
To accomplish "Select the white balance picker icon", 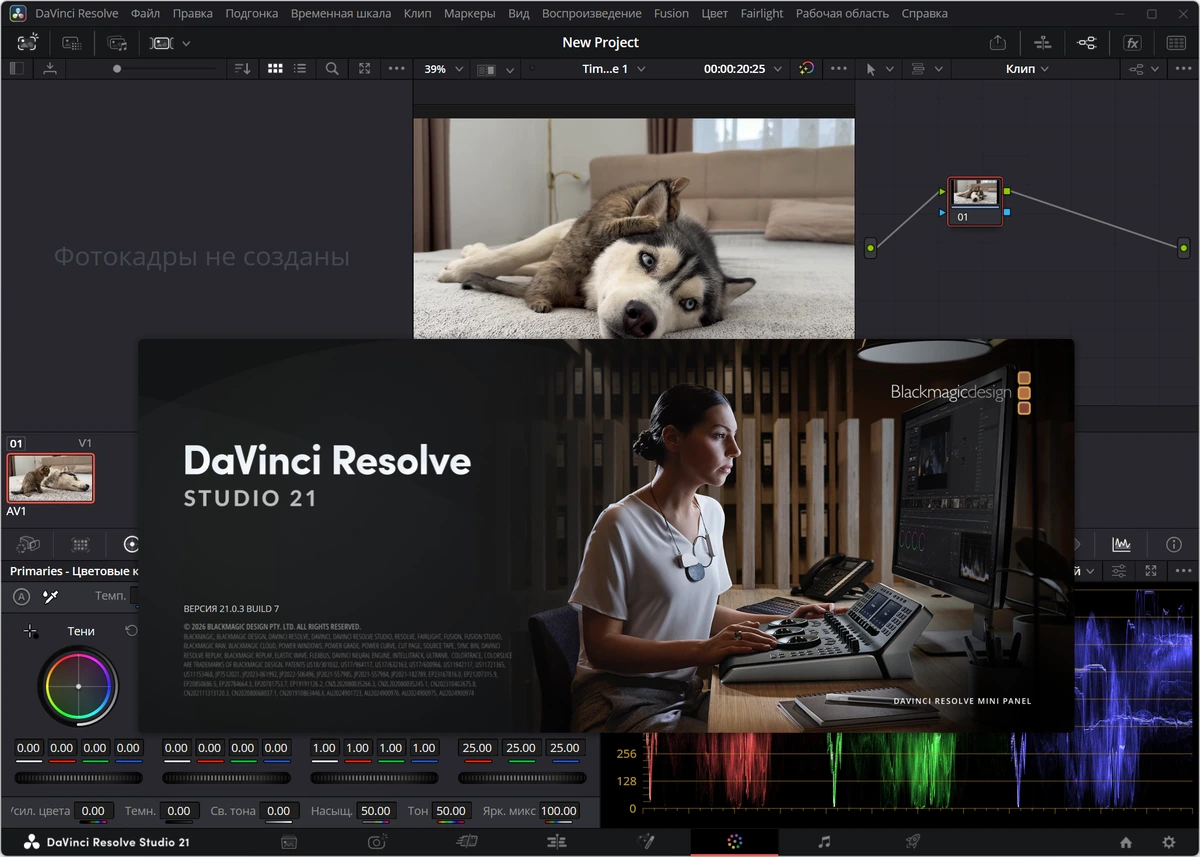I will (50, 596).
